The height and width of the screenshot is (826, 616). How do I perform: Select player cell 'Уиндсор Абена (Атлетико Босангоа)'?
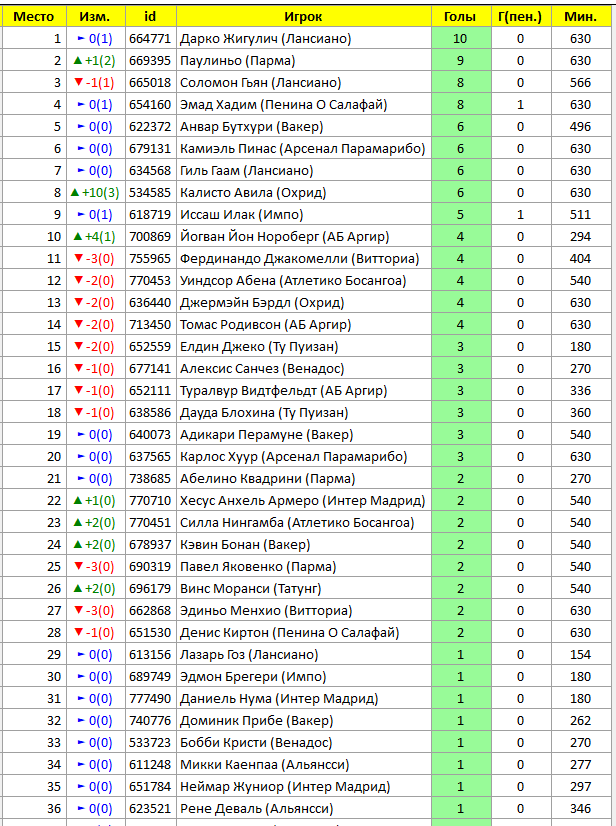pos(304,280)
